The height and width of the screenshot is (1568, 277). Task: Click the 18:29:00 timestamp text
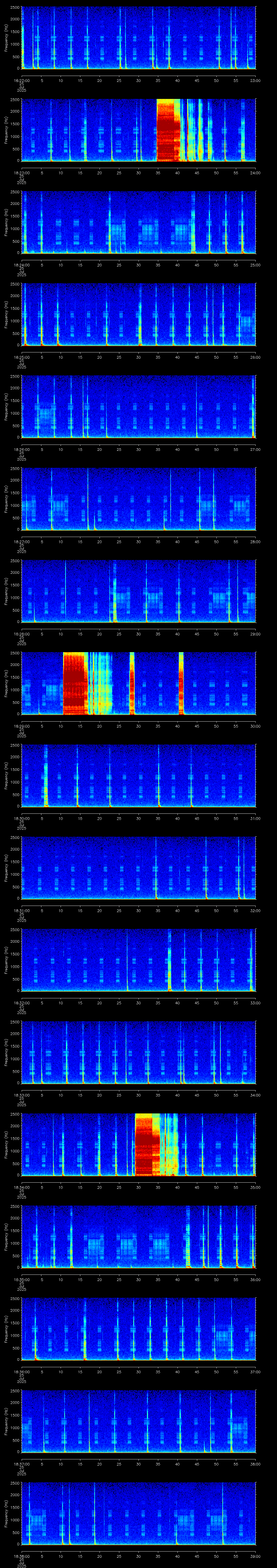[x=21, y=726]
